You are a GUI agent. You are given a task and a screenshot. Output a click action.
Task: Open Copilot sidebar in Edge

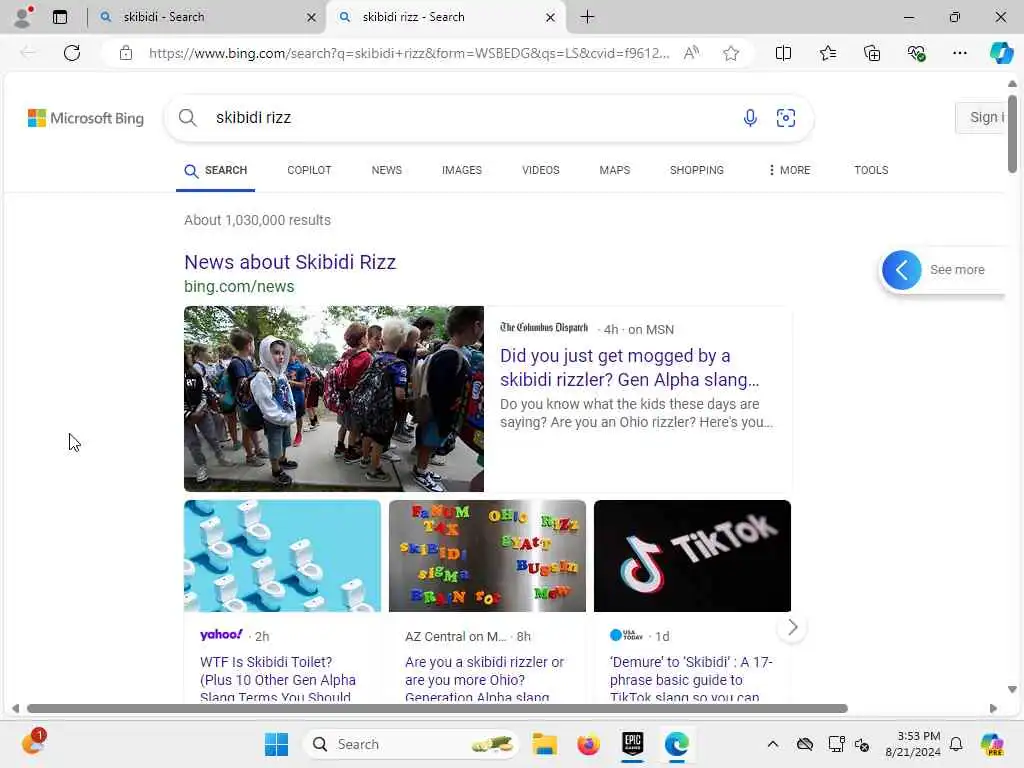tap(1001, 53)
